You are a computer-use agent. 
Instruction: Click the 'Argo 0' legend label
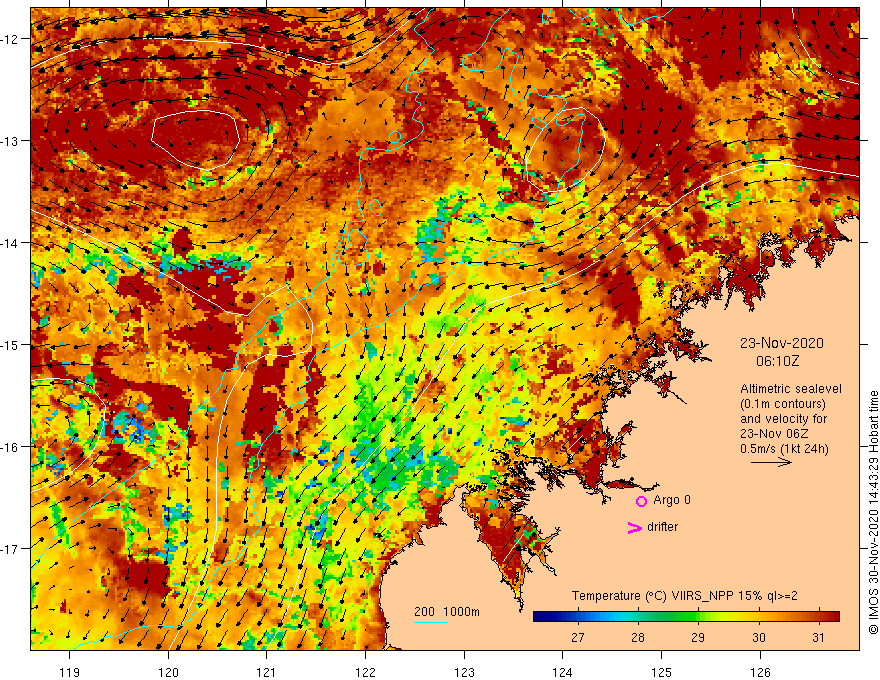(x=672, y=500)
